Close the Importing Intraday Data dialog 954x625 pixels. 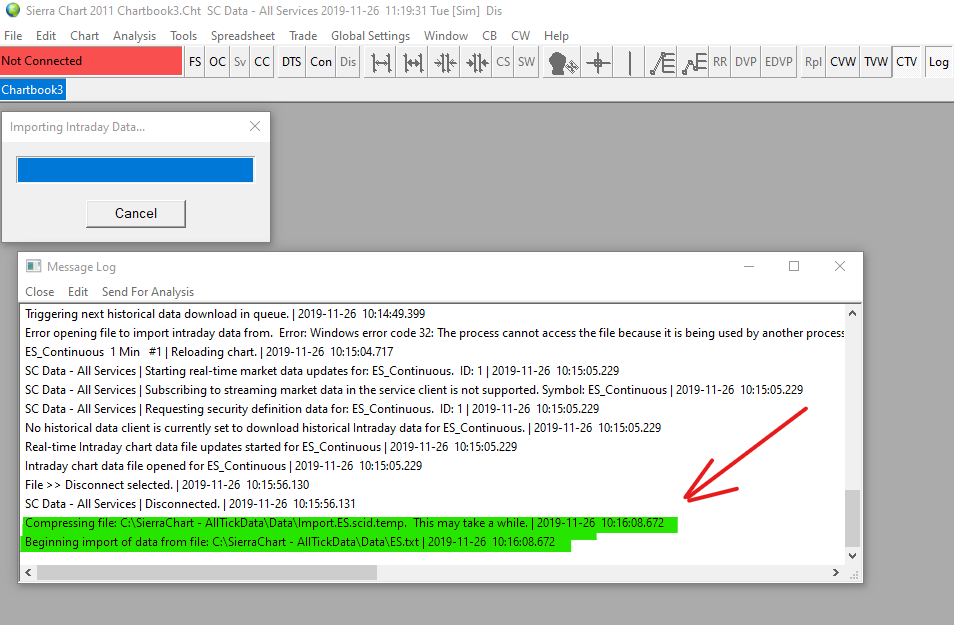pyautogui.click(x=255, y=126)
